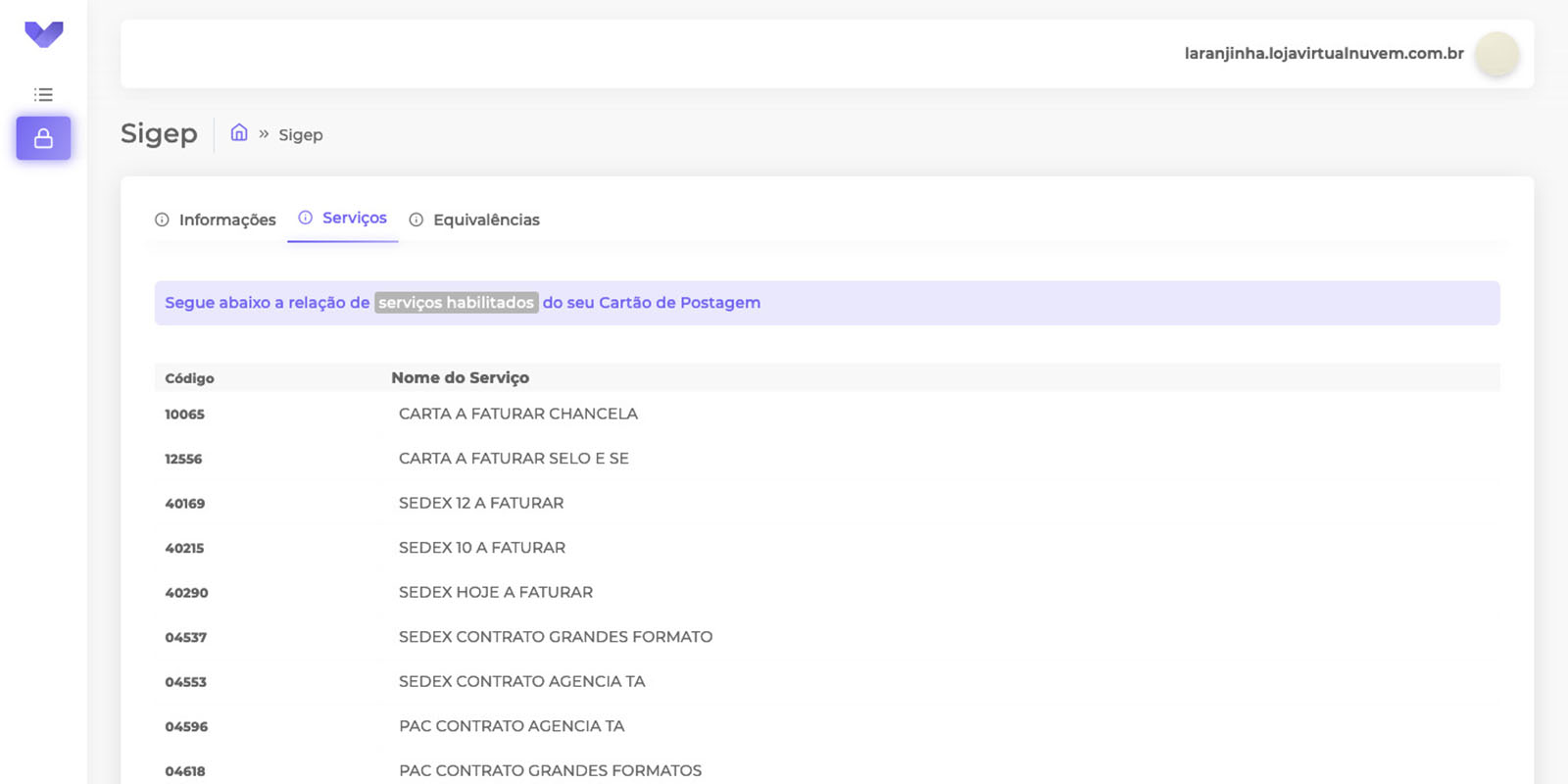Click the laranjinha.lojavirtualnuvem.com.br store name
This screenshot has height=784, width=1568.
[1324, 53]
